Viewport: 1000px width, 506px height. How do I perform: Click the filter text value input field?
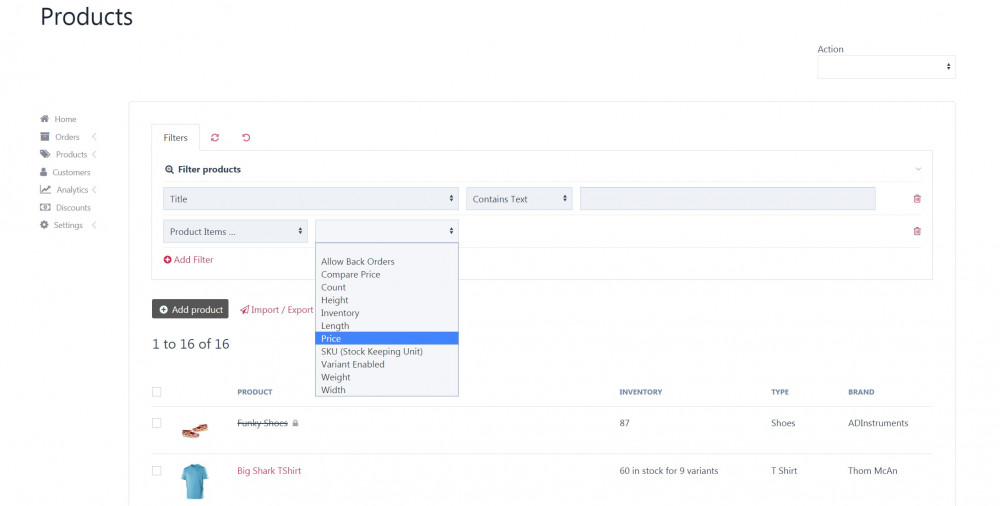click(727, 199)
